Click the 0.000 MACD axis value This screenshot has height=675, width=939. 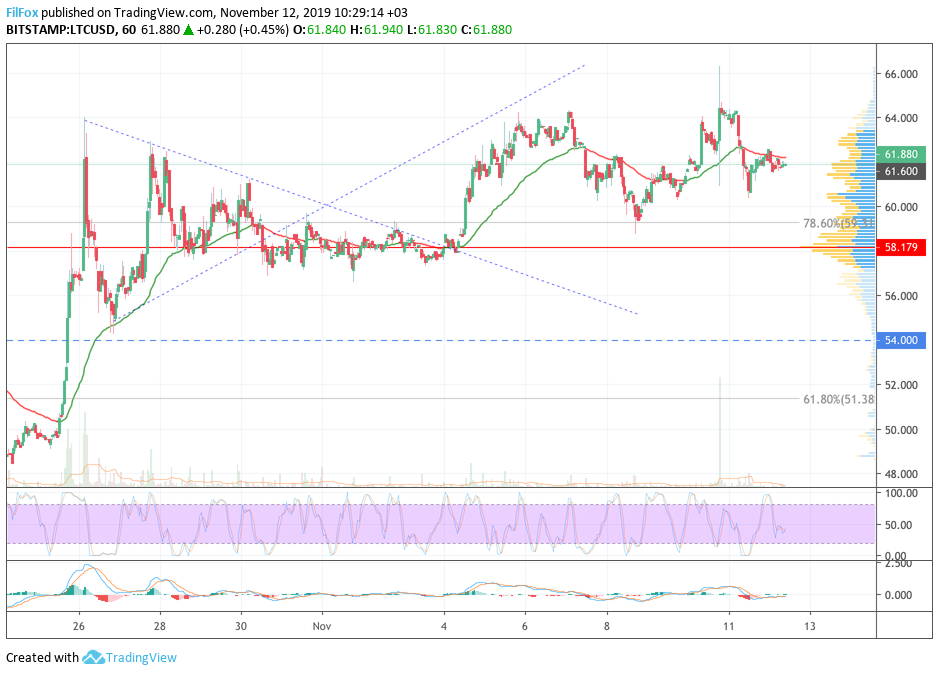(899, 595)
